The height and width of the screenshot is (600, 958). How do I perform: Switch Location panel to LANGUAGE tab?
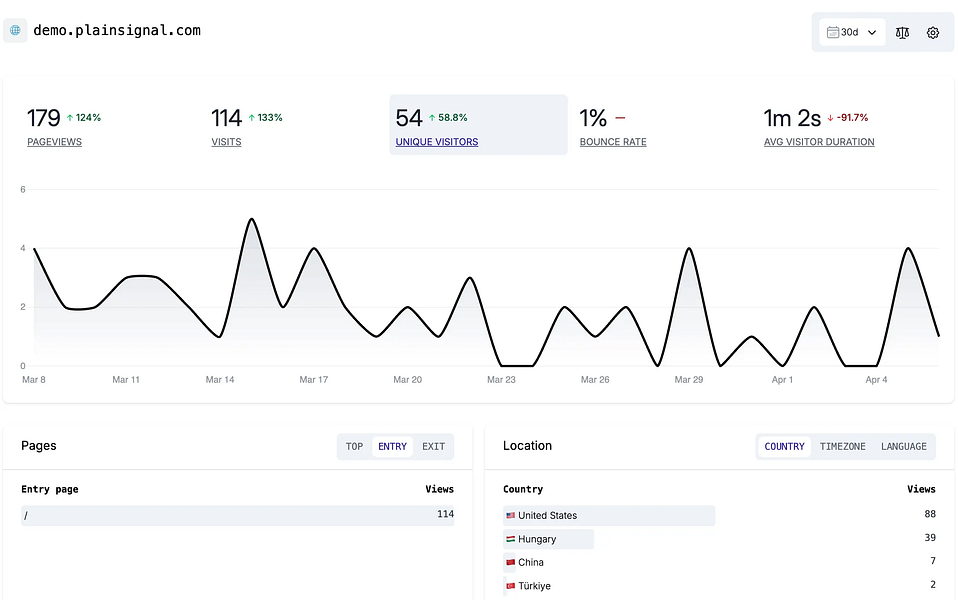[x=904, y=446]
